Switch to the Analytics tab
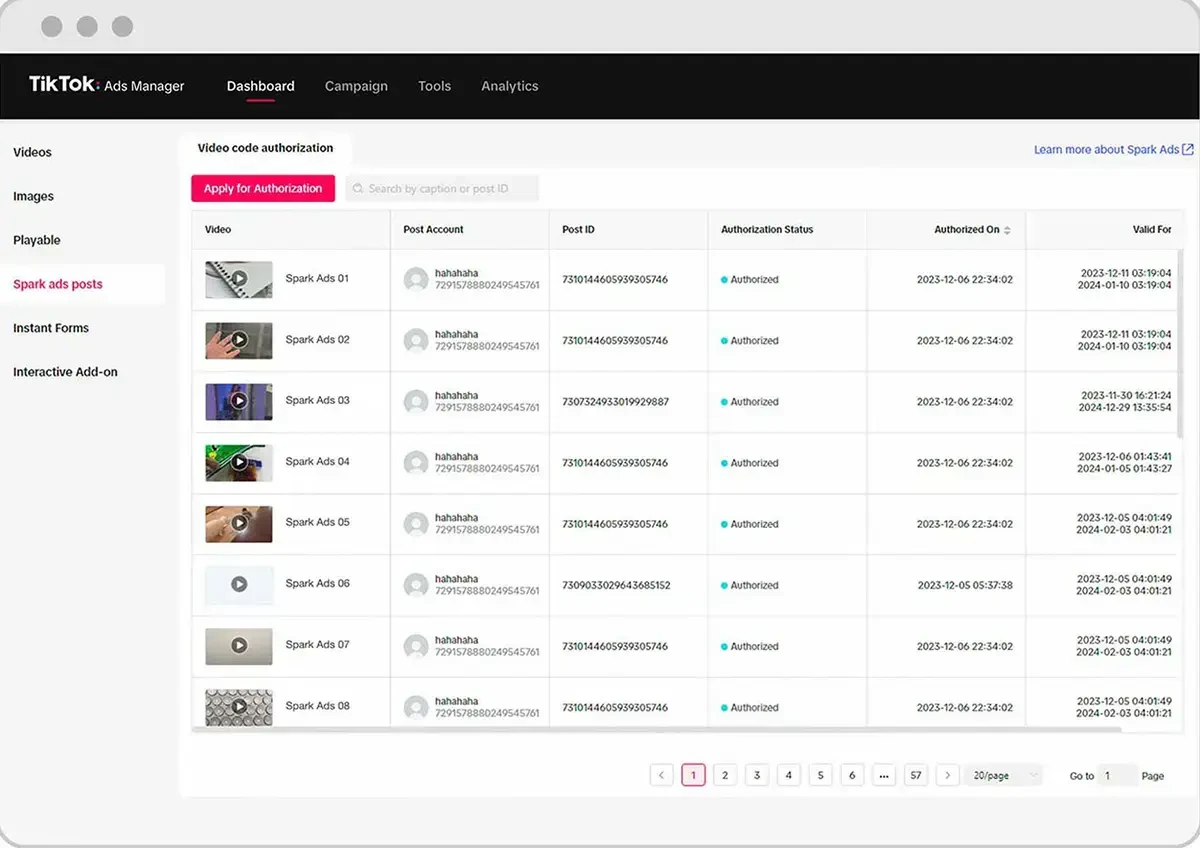This screenshot has width=1200, height=848. coord(509,86)
